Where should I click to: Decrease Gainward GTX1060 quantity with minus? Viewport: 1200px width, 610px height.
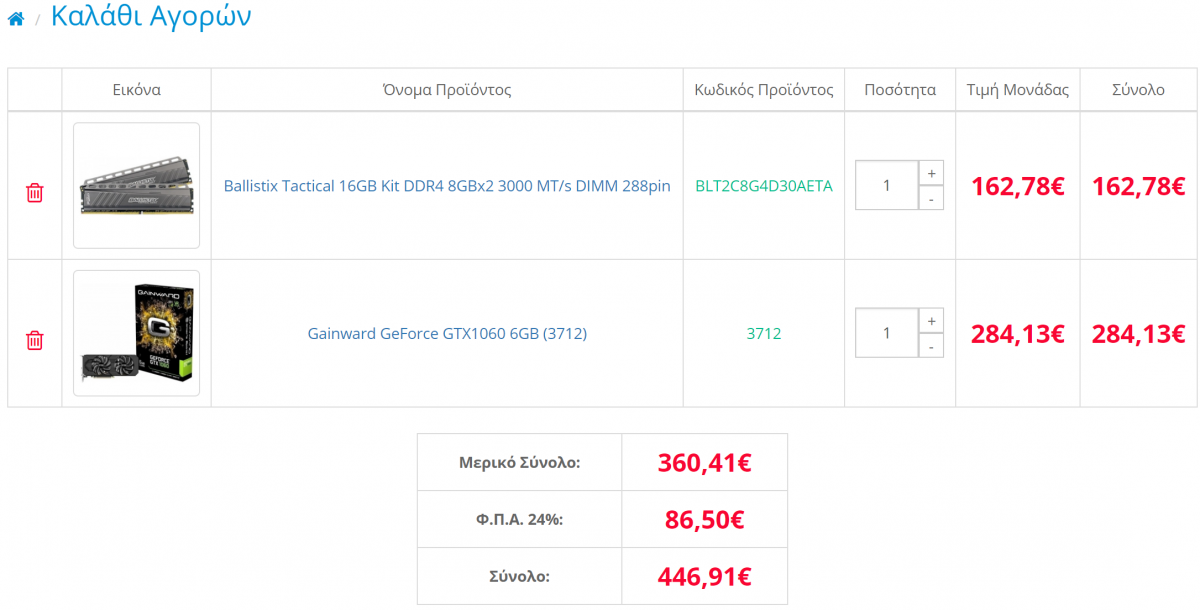coord(931,346)
